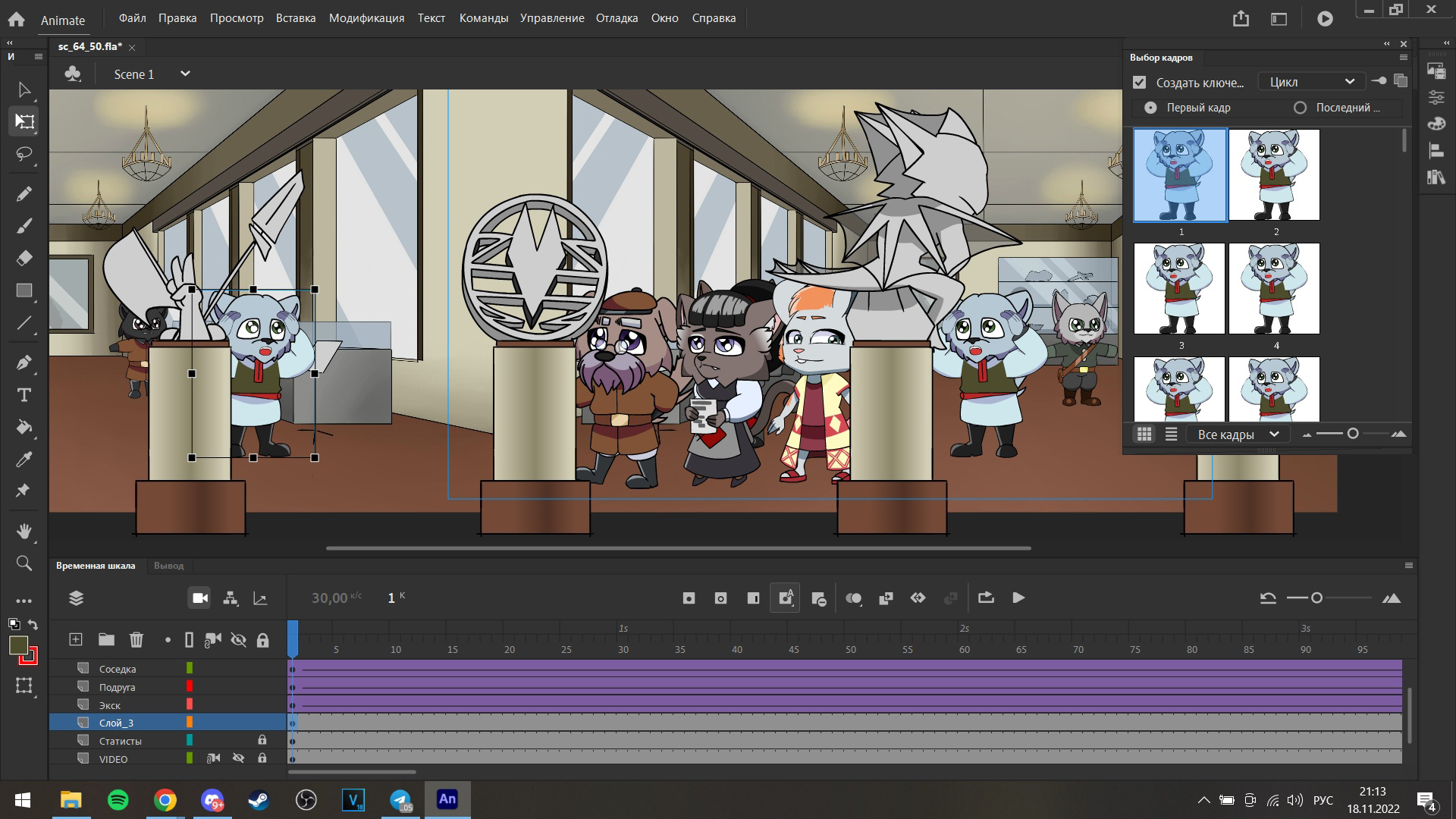The image size is (1456, 819).
Task: Select the Первый кадр radio button
Action: pyautogui.click(x=1150, y=108)
